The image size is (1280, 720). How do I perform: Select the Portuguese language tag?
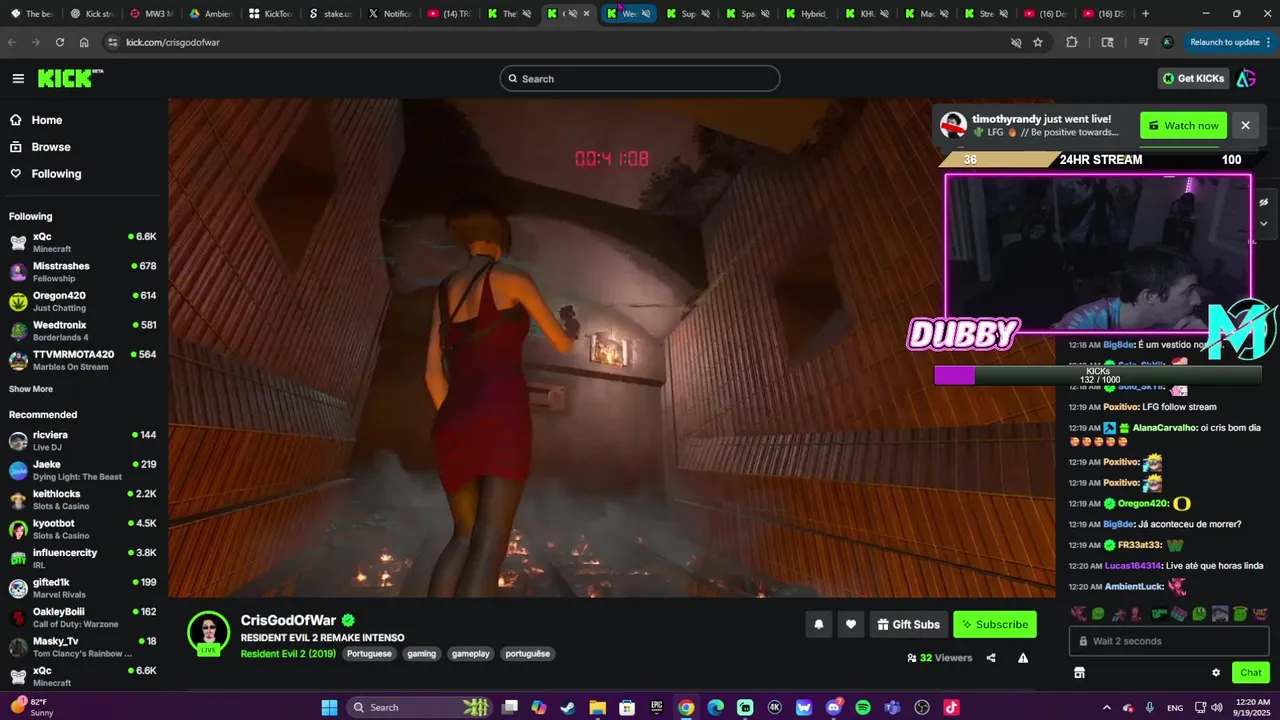click(x=369, y=654)
